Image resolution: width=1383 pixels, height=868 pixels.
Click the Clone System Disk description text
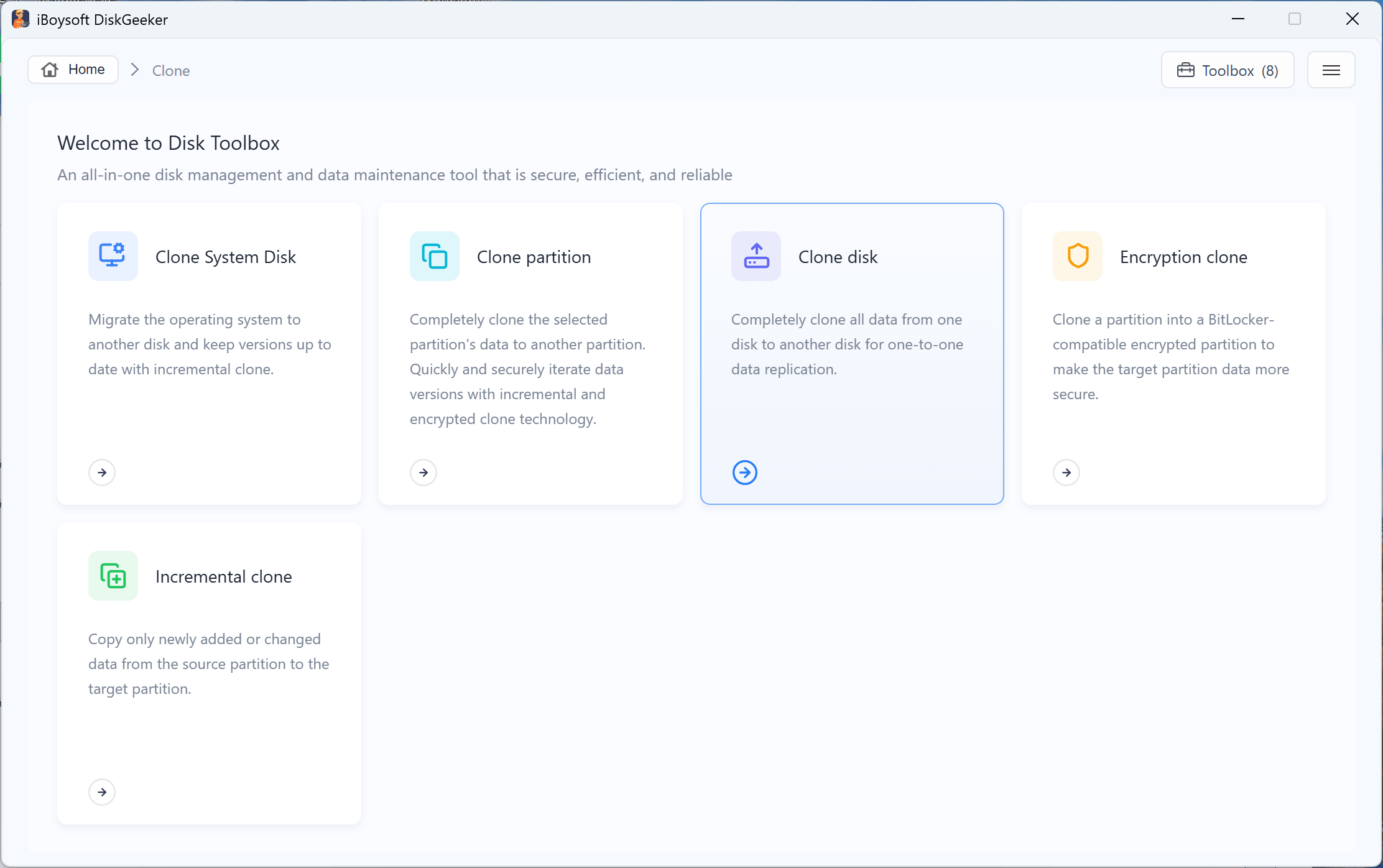point(210,344)
